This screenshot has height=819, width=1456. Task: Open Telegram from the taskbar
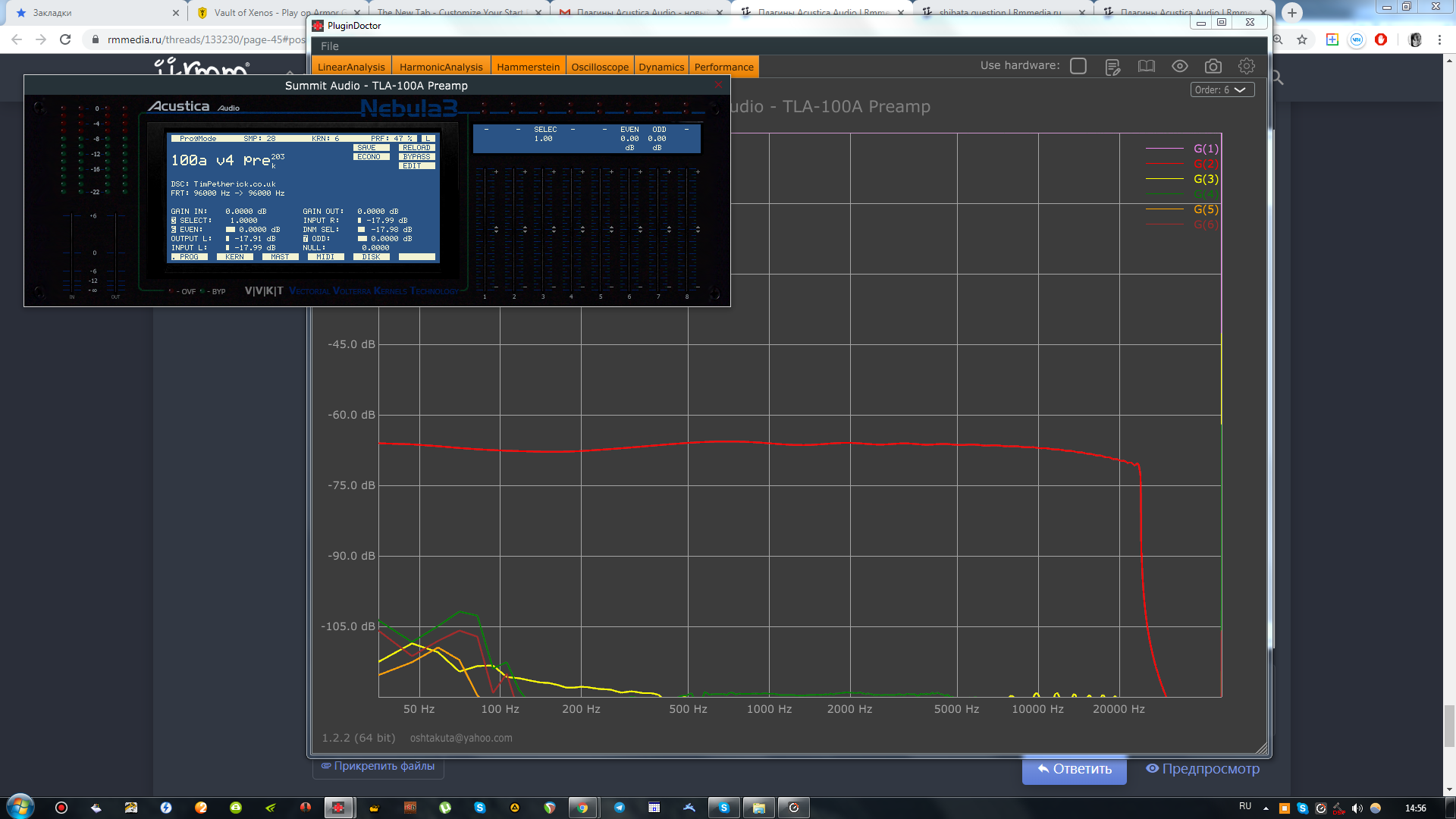619,808
